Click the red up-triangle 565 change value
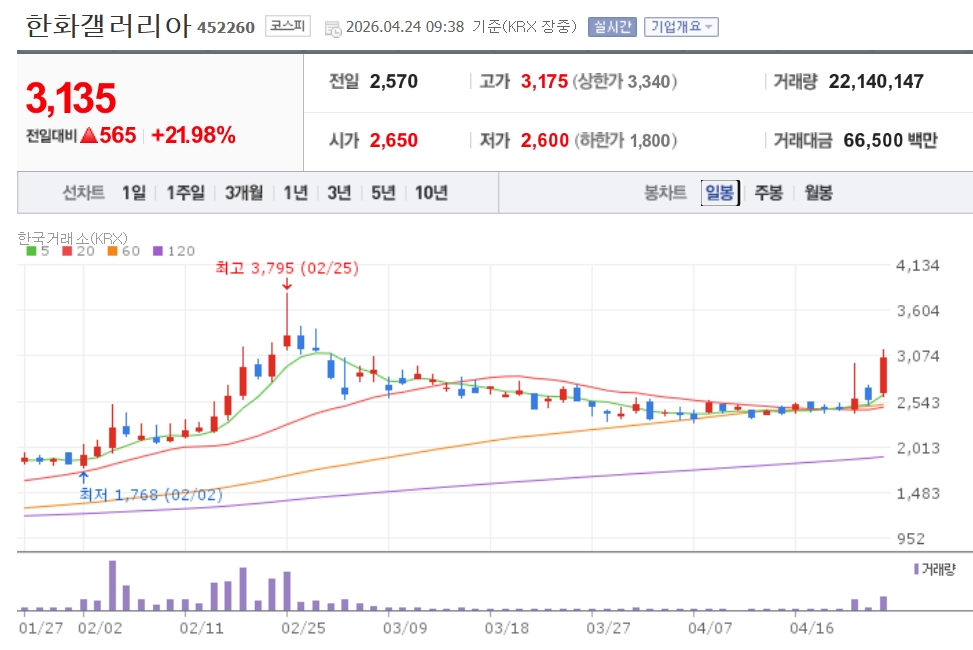Image resolution: width=973 pixels, height=650 pixels. (108, 135)
